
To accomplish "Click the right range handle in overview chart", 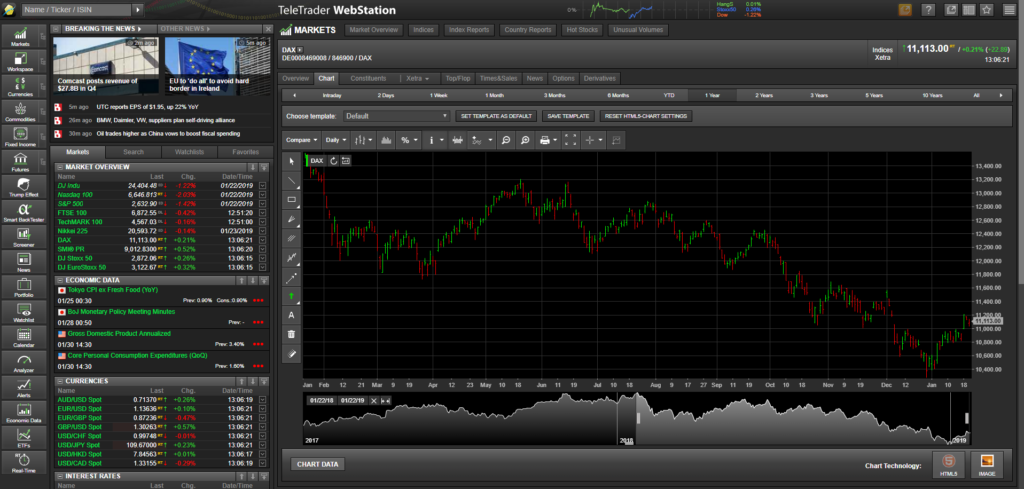I will [x=967, y=418].
